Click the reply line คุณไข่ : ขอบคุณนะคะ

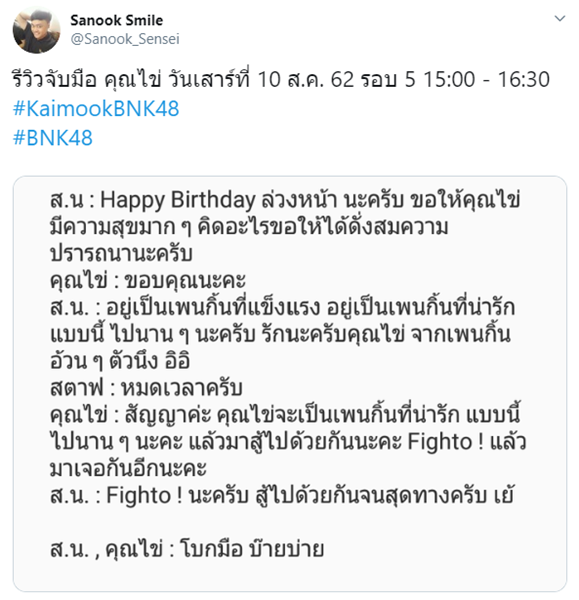click(x=148, y=280)
